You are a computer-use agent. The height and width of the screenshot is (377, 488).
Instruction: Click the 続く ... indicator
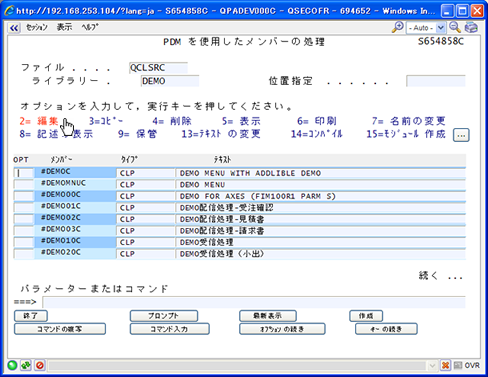click(x=441, y=276)
